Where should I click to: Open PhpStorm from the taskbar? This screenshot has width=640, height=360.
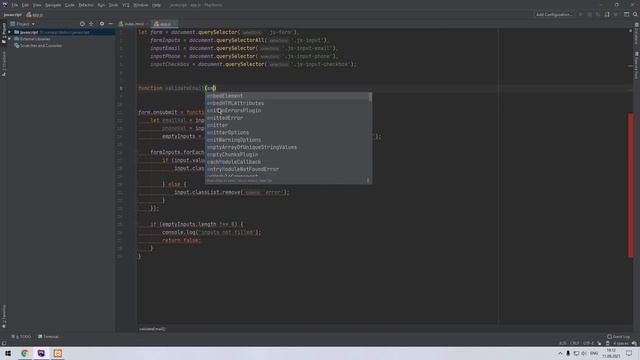(x=41, y=353)
